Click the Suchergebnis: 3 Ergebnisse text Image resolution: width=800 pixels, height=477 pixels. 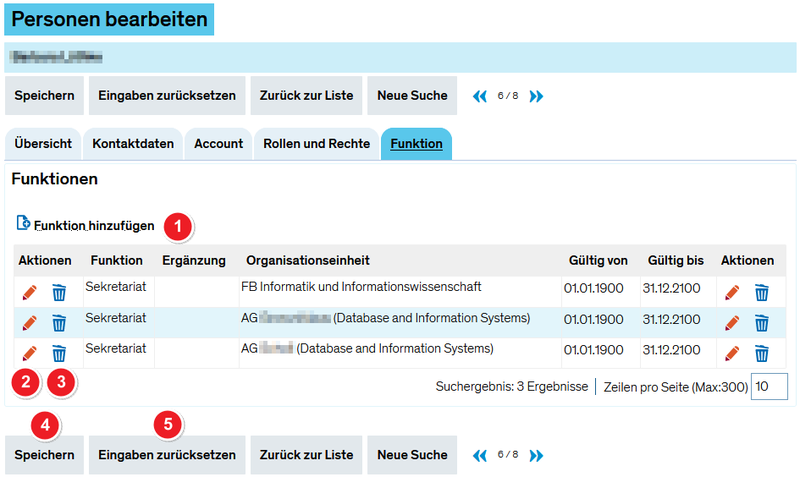(512, 387)
